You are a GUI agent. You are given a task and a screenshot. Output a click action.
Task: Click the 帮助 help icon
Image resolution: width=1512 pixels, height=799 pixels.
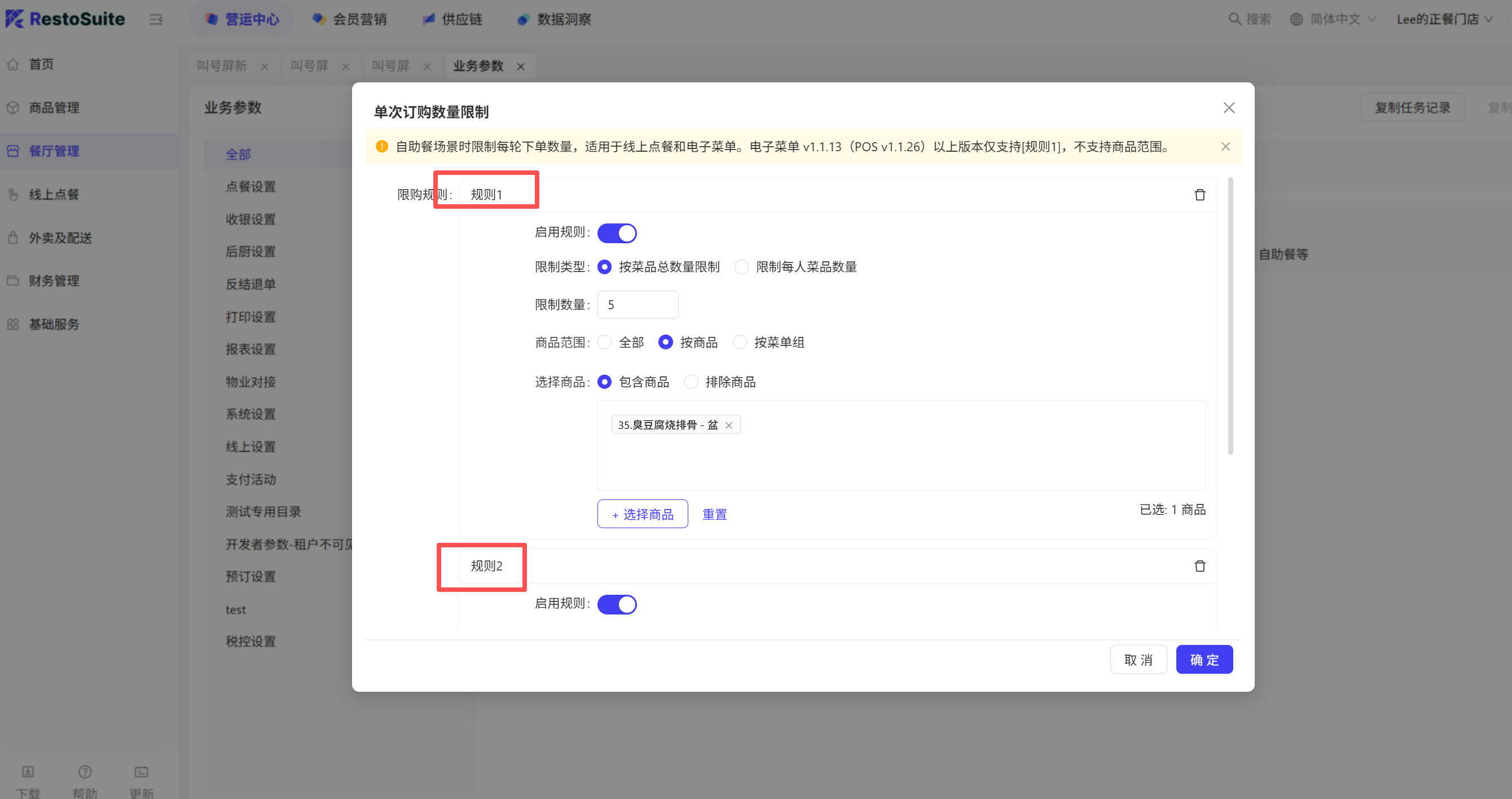85,771
